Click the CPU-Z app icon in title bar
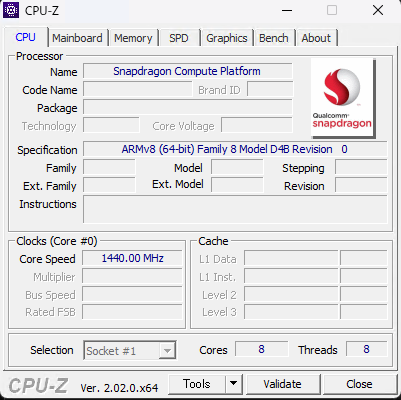Viewport: 401px width, 400px height. click(11, 10)
